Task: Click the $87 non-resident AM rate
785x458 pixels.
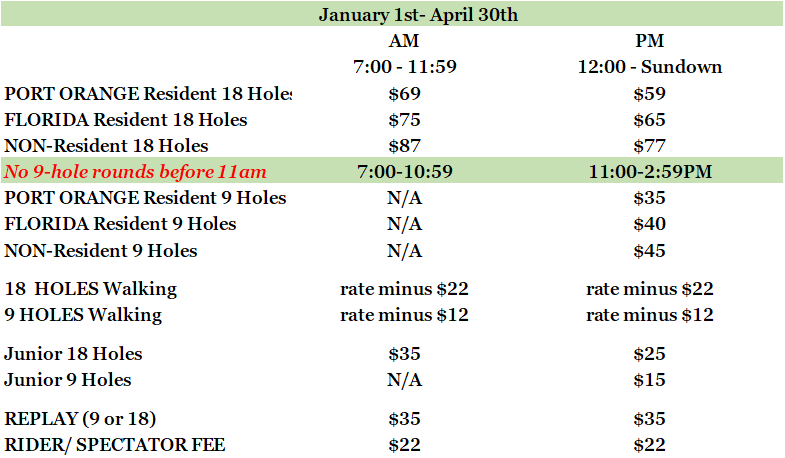Action: [404, 146]
